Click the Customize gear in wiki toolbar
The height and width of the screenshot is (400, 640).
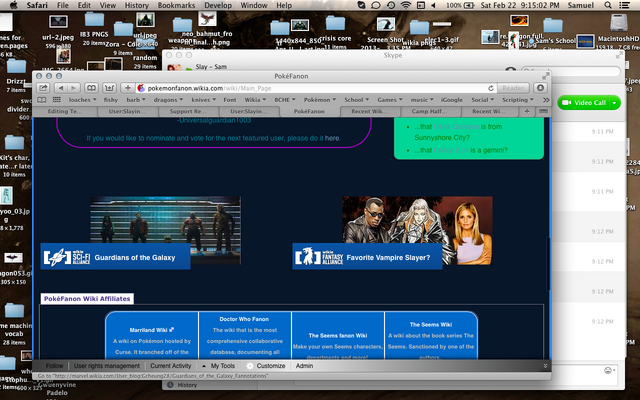click(250, 366)
